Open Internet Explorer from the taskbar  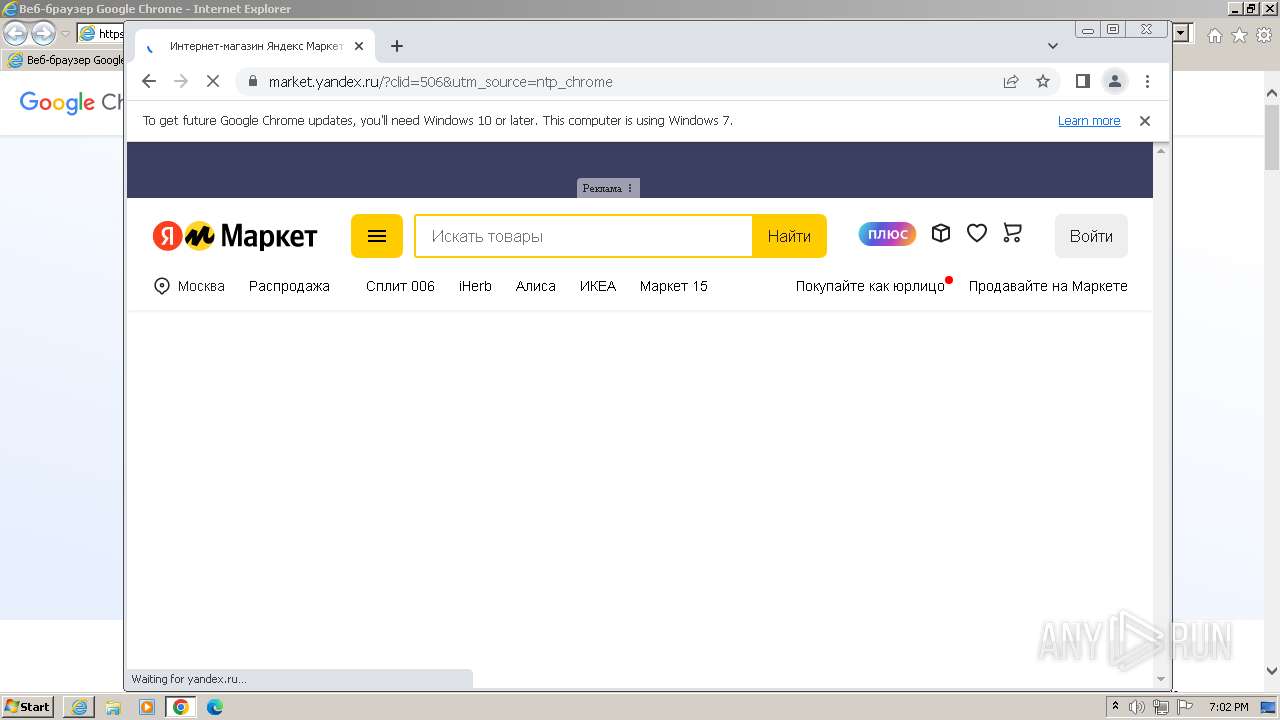[79, 707]
